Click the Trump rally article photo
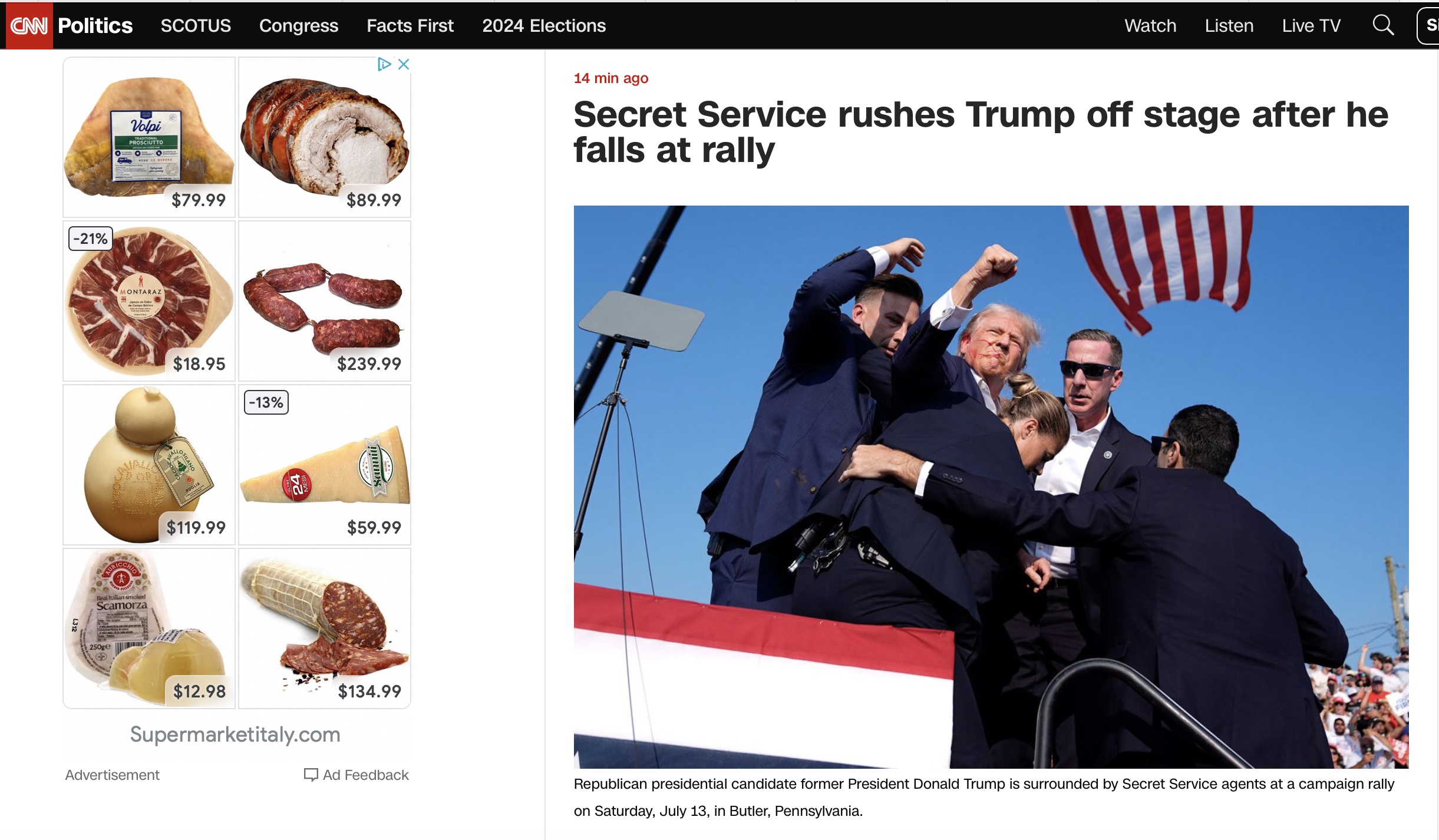The height and width of the screenshot is (840, 1439). coord(991,487)
